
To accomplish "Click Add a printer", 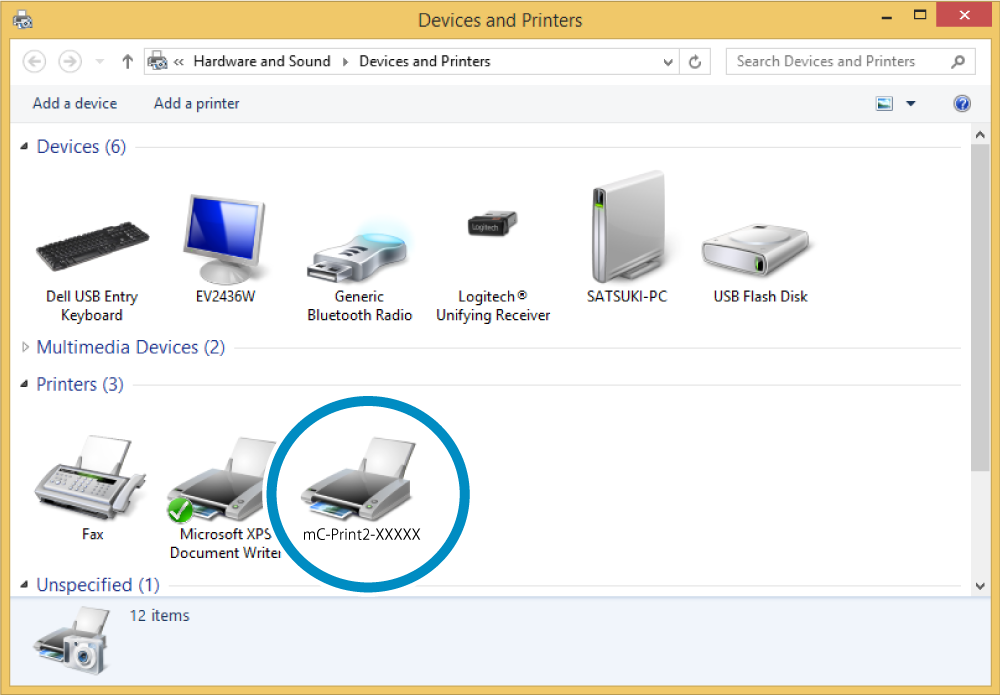I will click(x=196, y=103).
